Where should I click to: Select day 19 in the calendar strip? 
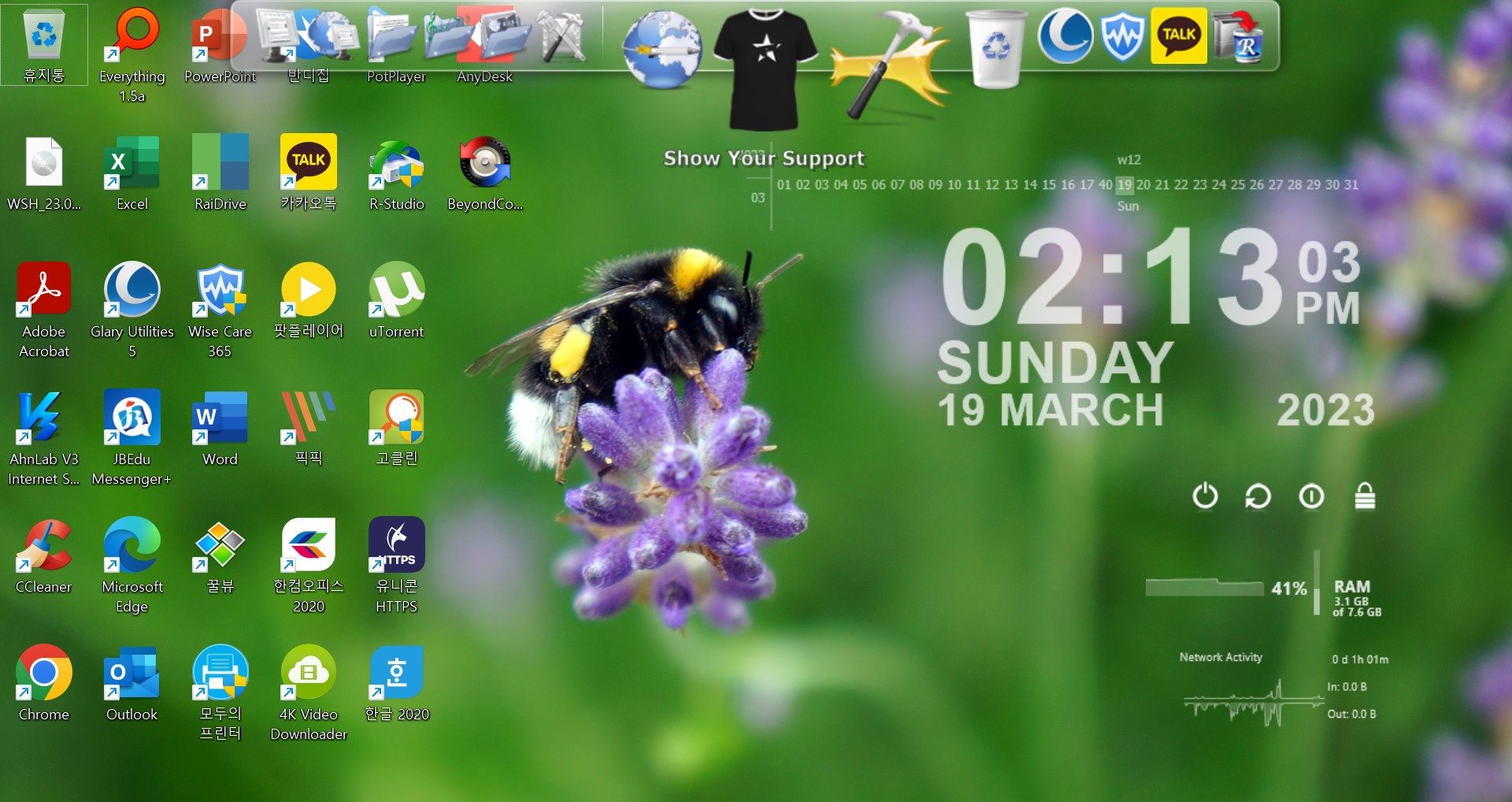[1125, 185]
